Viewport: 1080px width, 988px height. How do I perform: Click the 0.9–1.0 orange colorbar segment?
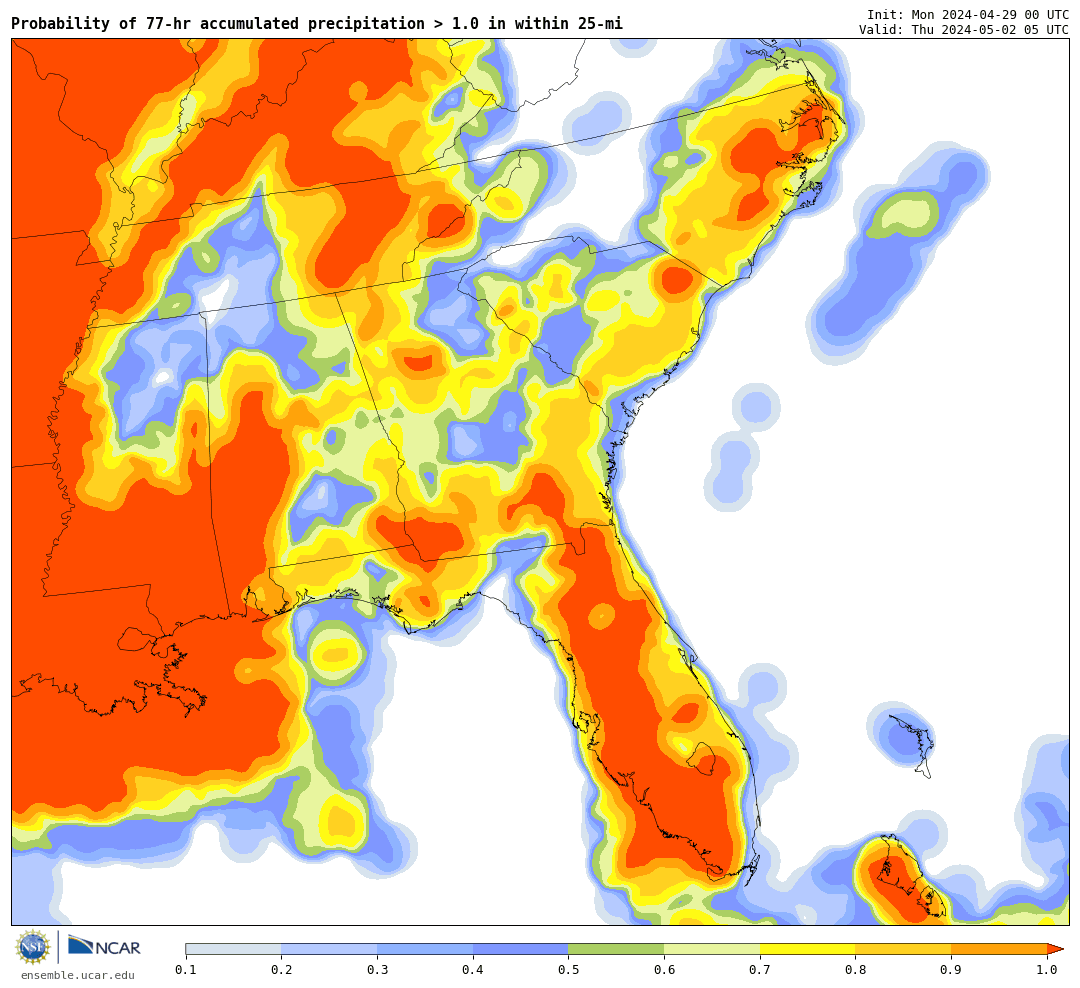999,949
